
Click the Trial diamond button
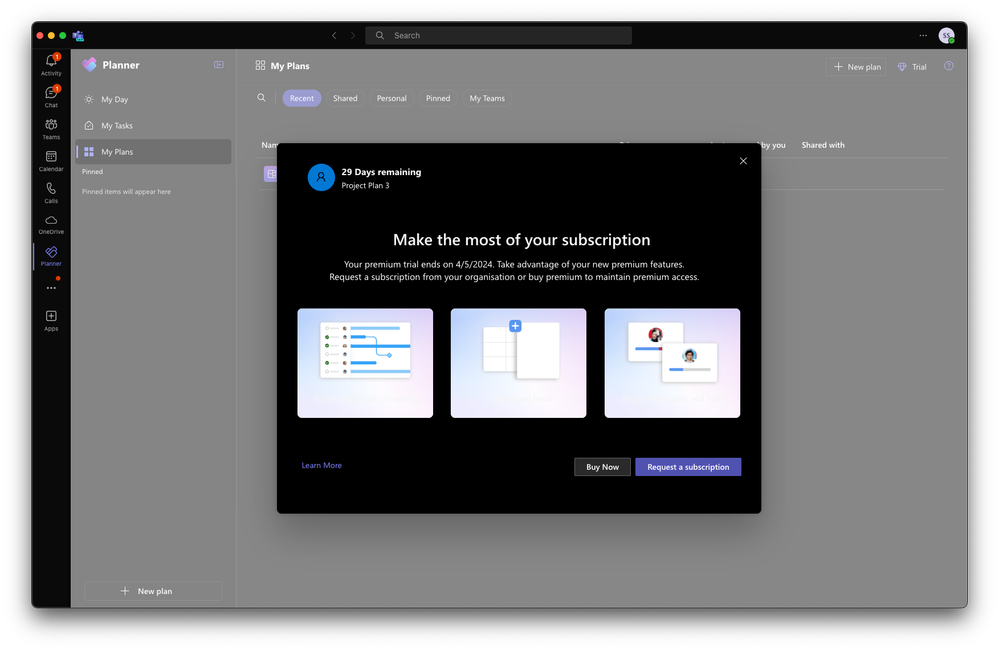pos(912,67)
